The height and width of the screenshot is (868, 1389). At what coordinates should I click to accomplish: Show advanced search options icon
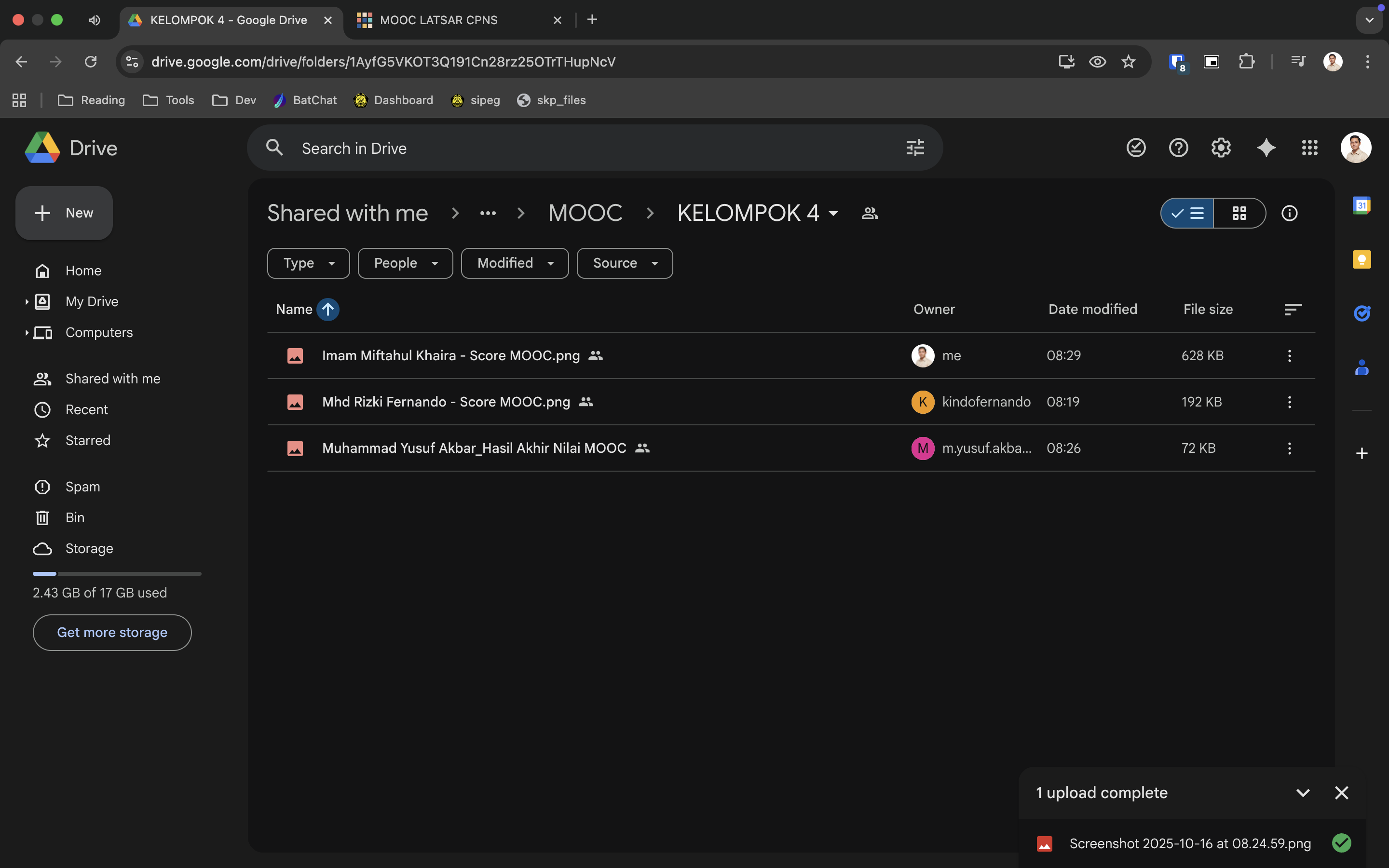(x=915, y=148)
